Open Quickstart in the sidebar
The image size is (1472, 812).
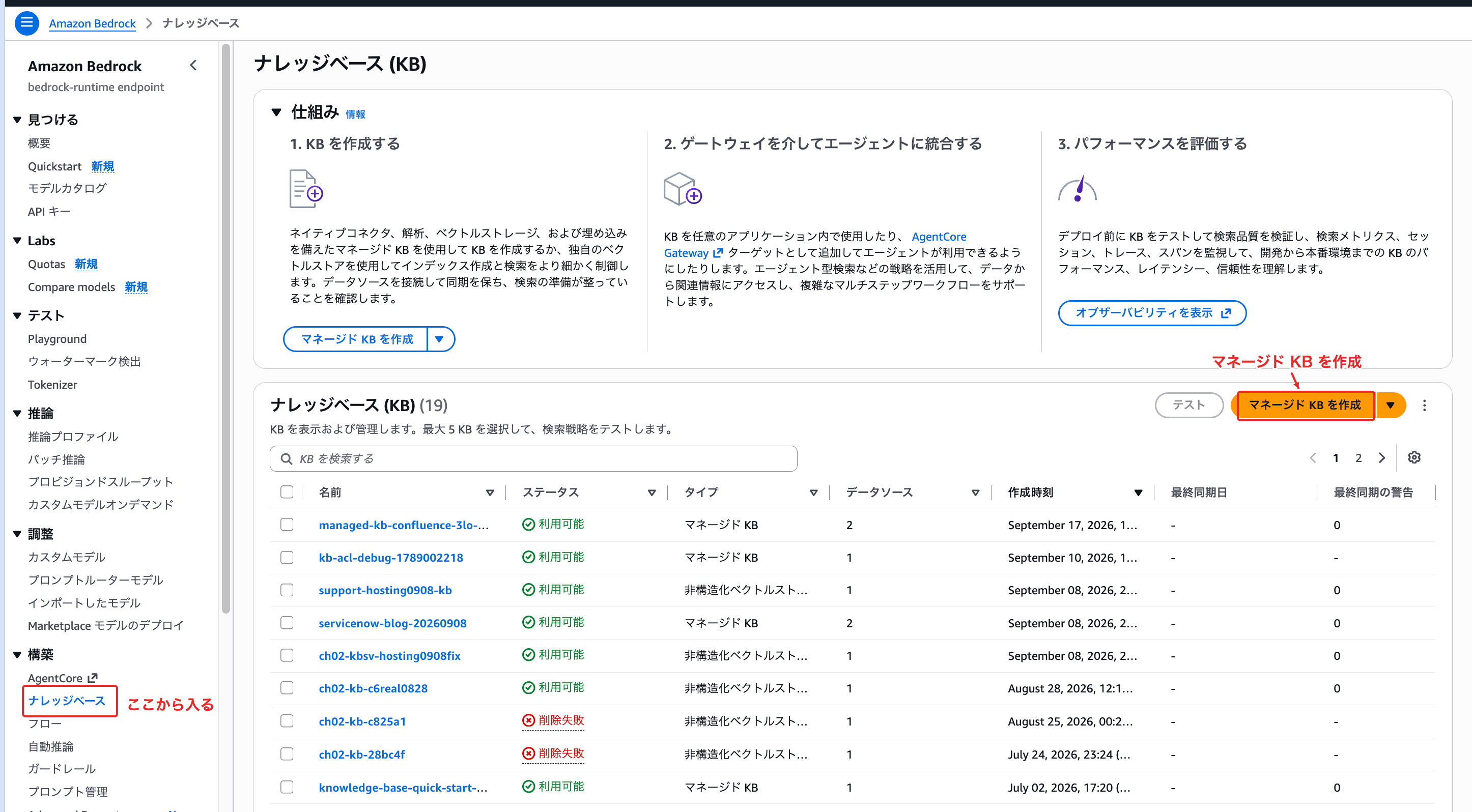point(54,166)
